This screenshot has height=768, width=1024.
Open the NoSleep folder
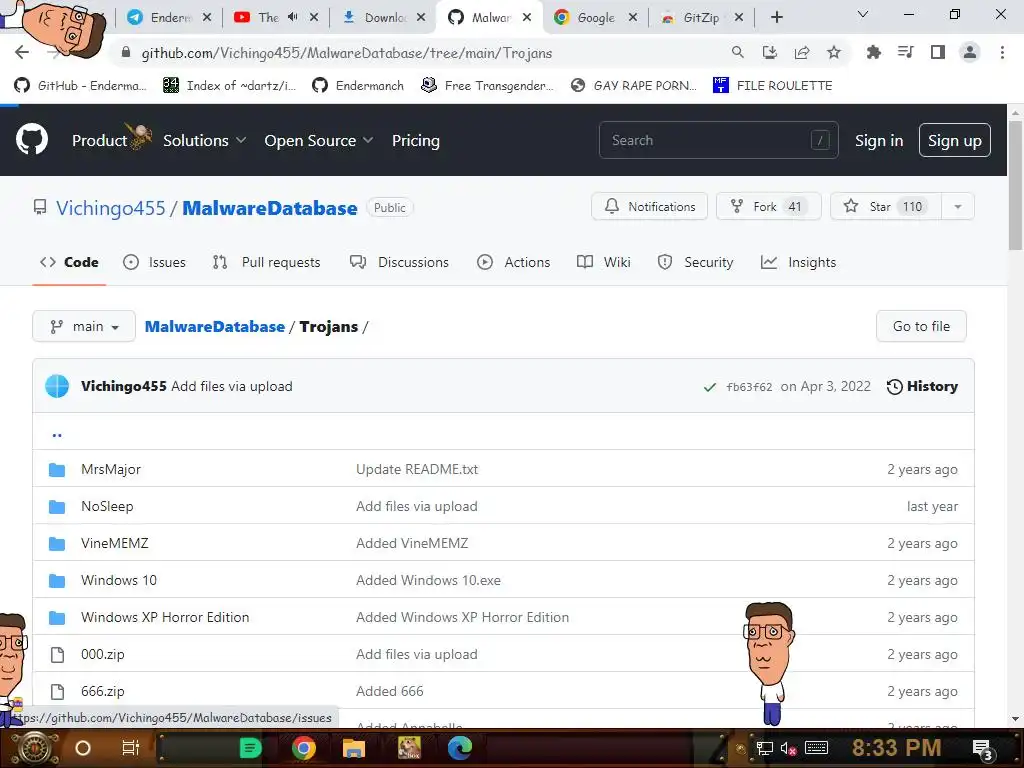(x=107, y=506)
